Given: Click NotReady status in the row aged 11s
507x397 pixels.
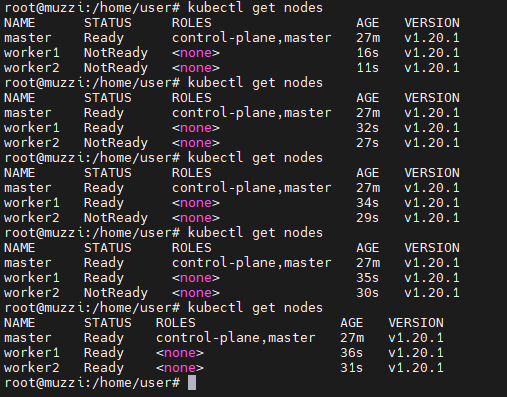Looking at the screenshot, I should (x=116, y=68).
